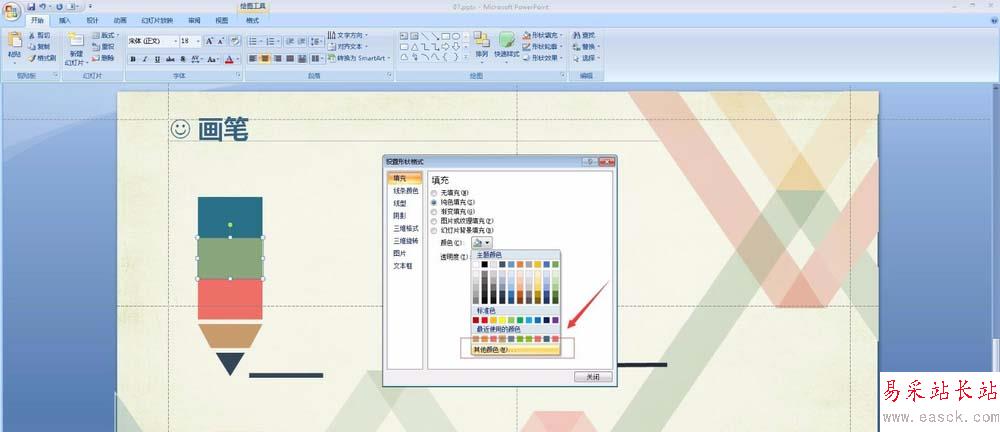Click the Italic (I) formatting icon
This screenshot has height=432, width=1000.
[145, 59]
